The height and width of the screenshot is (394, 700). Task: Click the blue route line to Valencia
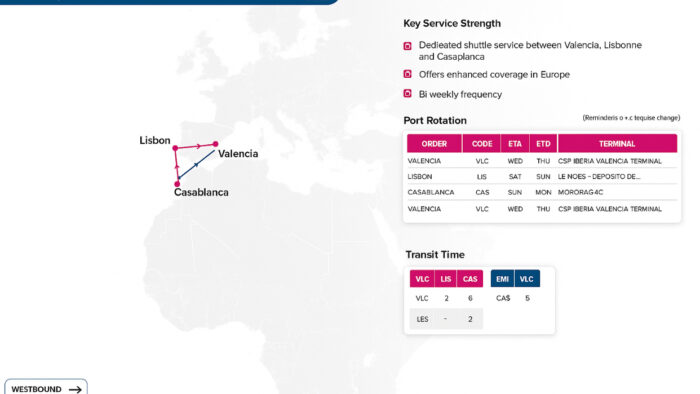tap(197, 164)
